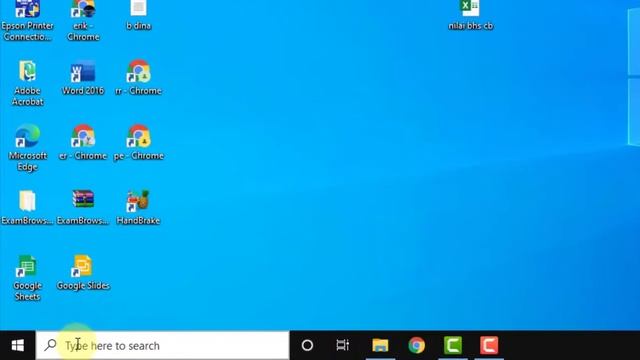
Task: Open the pe - Chrome shortcut
Action: pyautogui.click(x=138, y=143)
